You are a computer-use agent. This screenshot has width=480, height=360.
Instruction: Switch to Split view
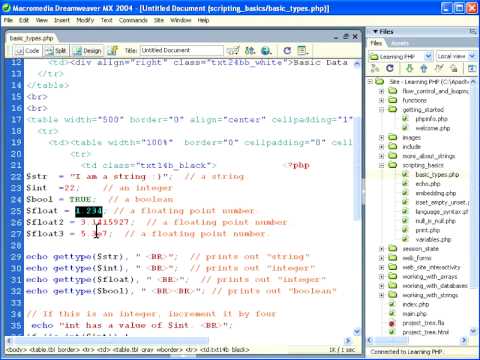56,51
